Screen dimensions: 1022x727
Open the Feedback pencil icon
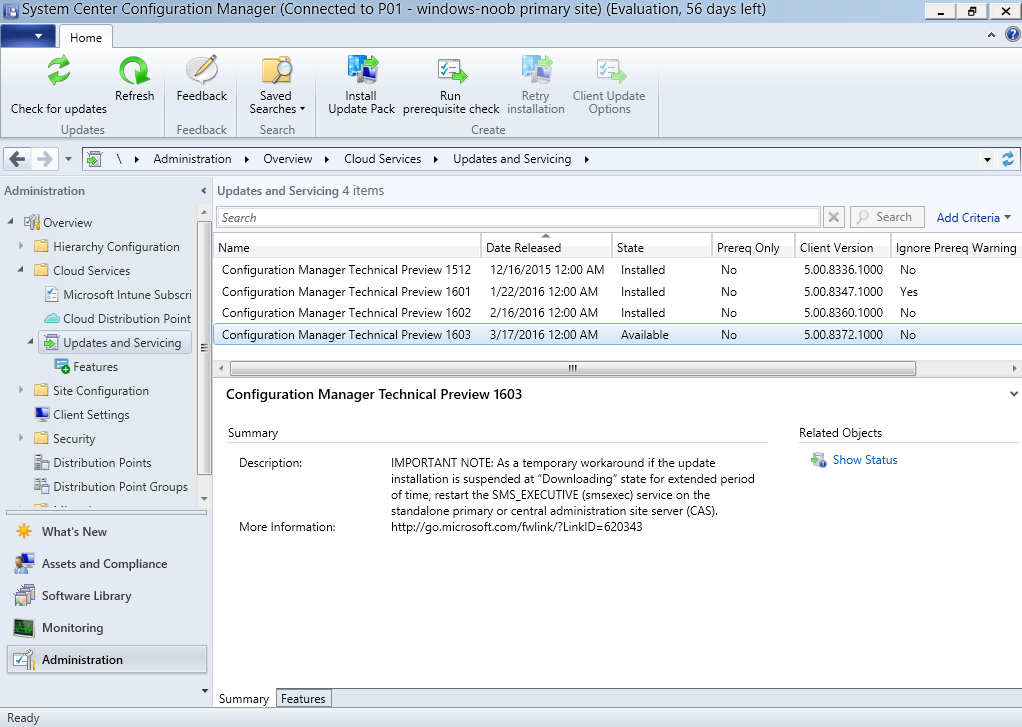coord(201,70)
